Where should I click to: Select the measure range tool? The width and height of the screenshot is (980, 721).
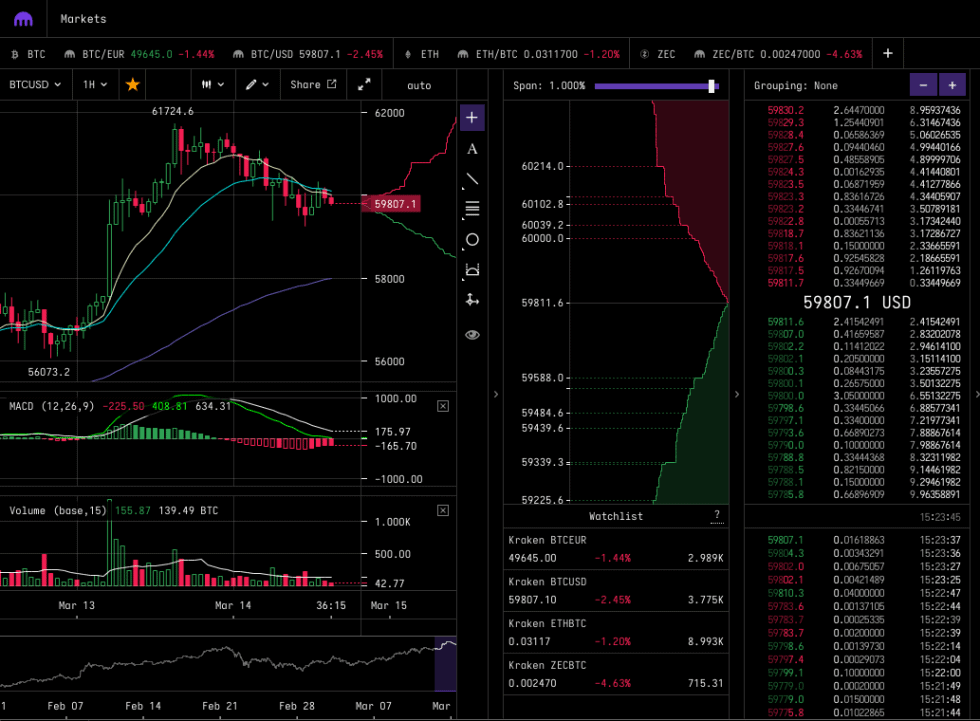pyautogui.click(x=472, y=270)
